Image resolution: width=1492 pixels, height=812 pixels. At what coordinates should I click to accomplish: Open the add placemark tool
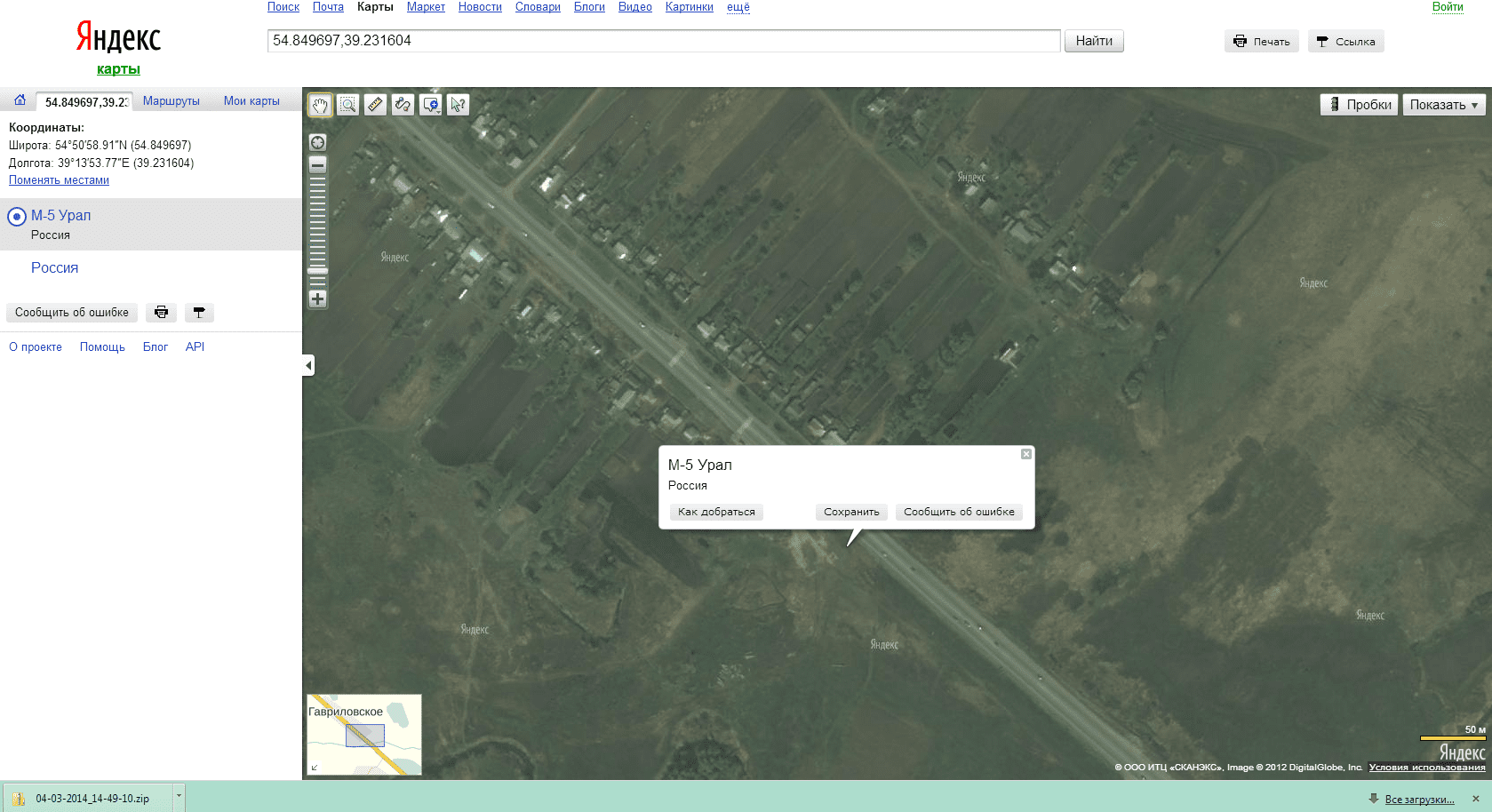[x=431, y=105]
